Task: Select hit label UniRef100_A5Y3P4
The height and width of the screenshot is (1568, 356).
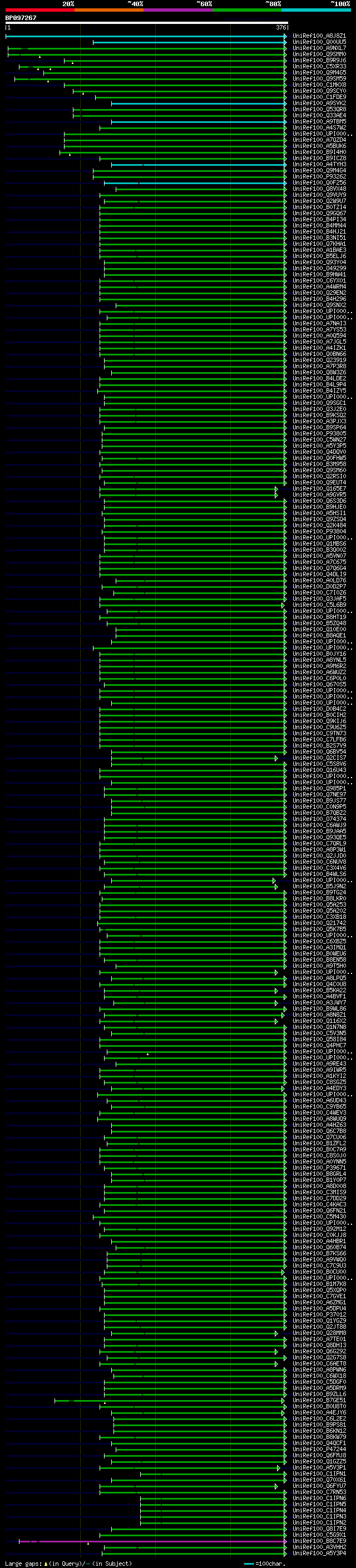Action: click(319, 1554)
